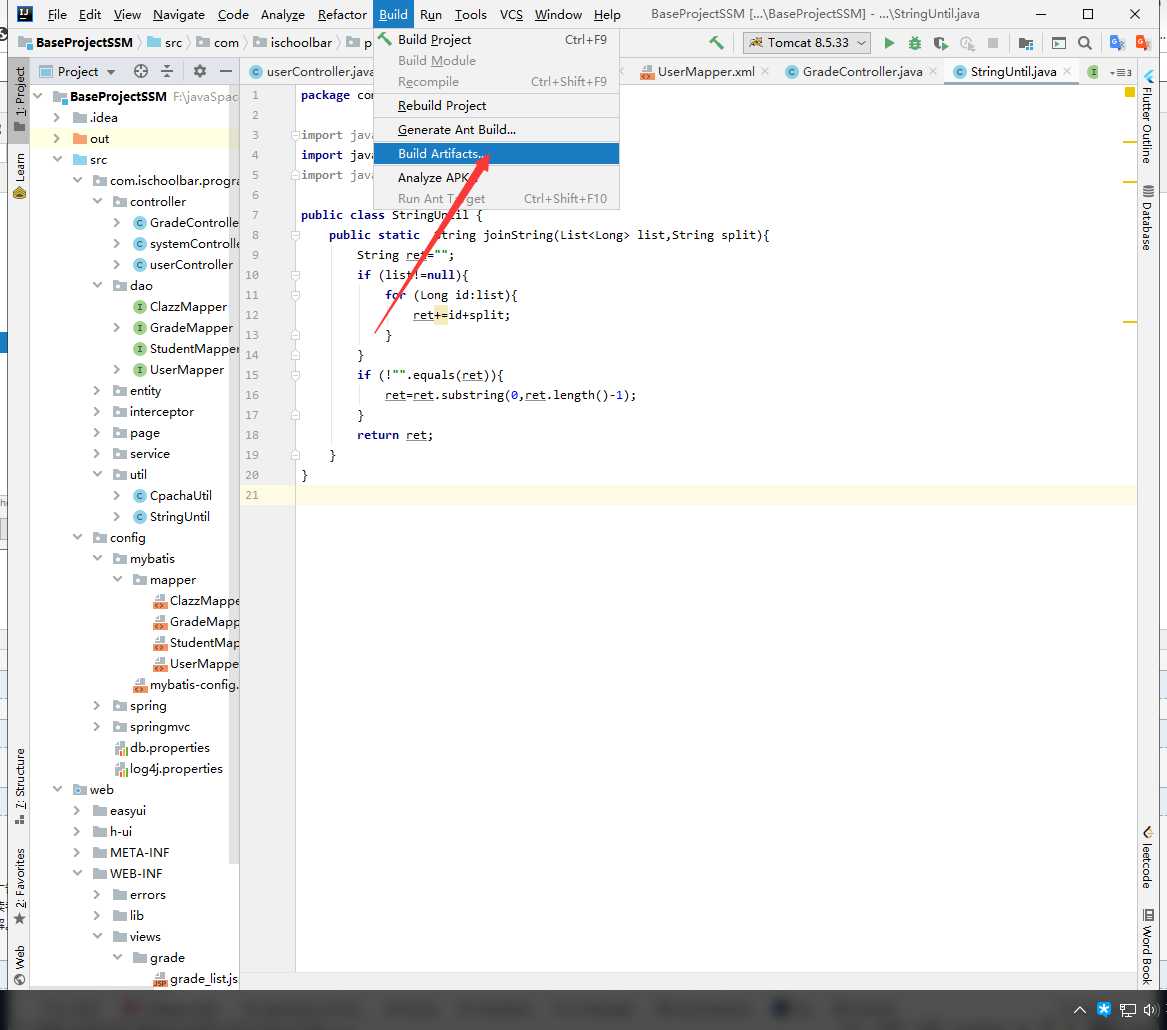Select Build Artifacts... in Build menu

coord(496,153)
